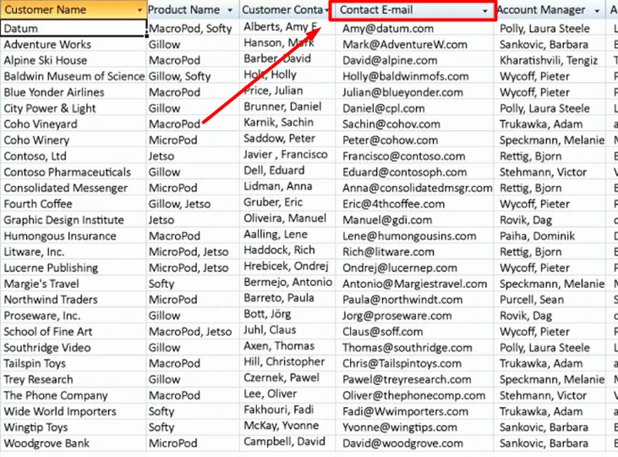Select the David@woodgrove.com e-mail cell

point(415,443)
